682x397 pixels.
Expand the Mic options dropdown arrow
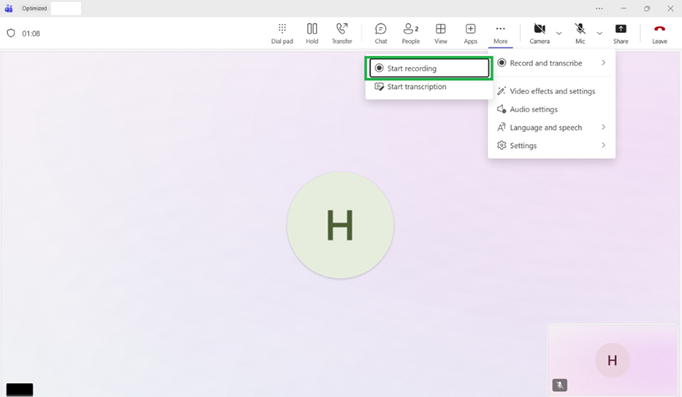(x=599, y=33)
